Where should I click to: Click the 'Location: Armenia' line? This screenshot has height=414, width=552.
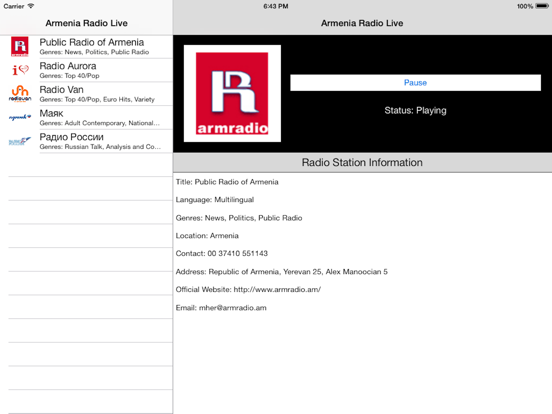click(x=207, y=236)
